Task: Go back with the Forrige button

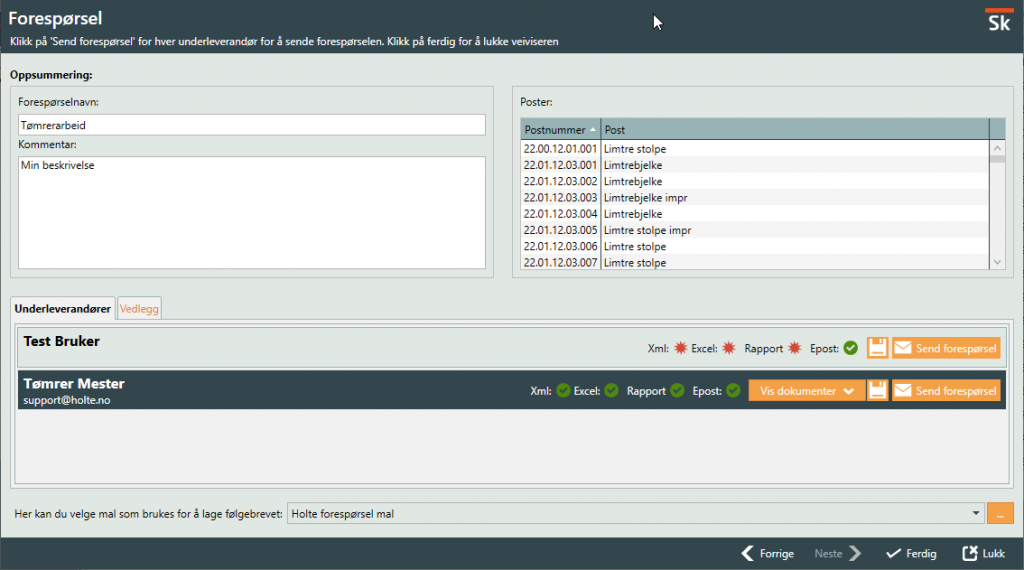Action: point(767,553)
